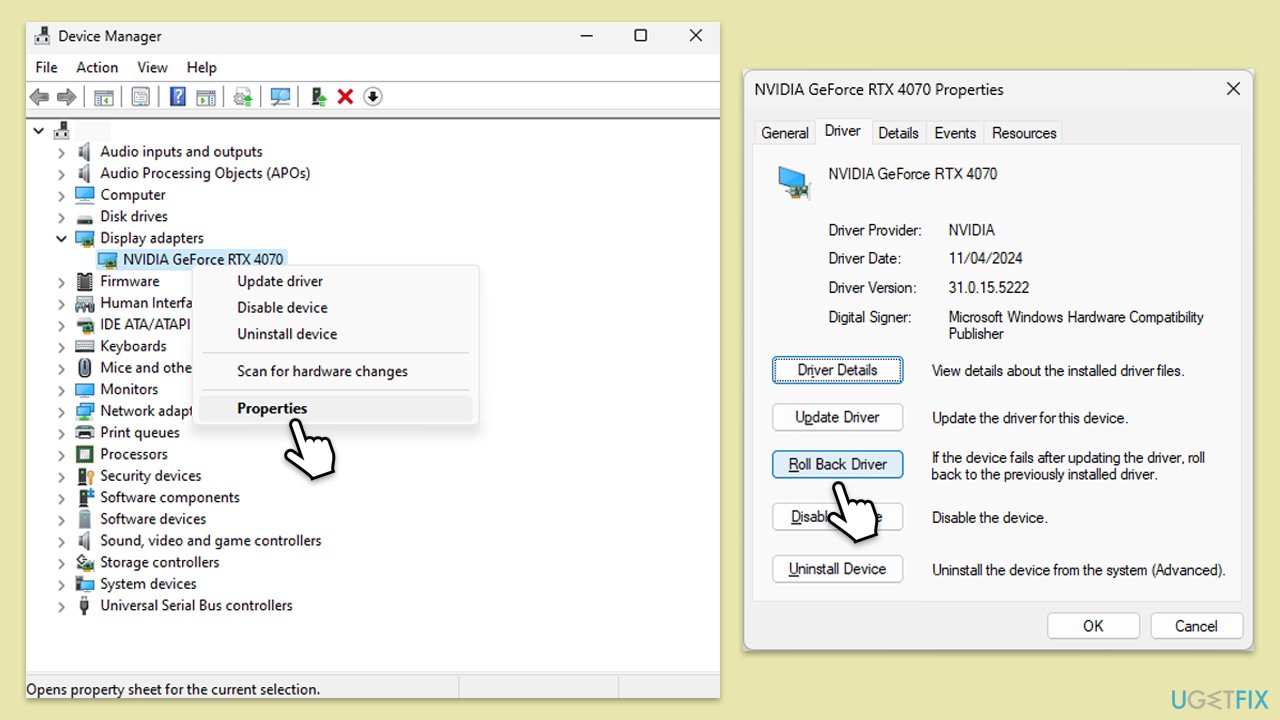The image size is (1280, 720).
Task: Switch to the Resources tab
Action: (1024, 133)
